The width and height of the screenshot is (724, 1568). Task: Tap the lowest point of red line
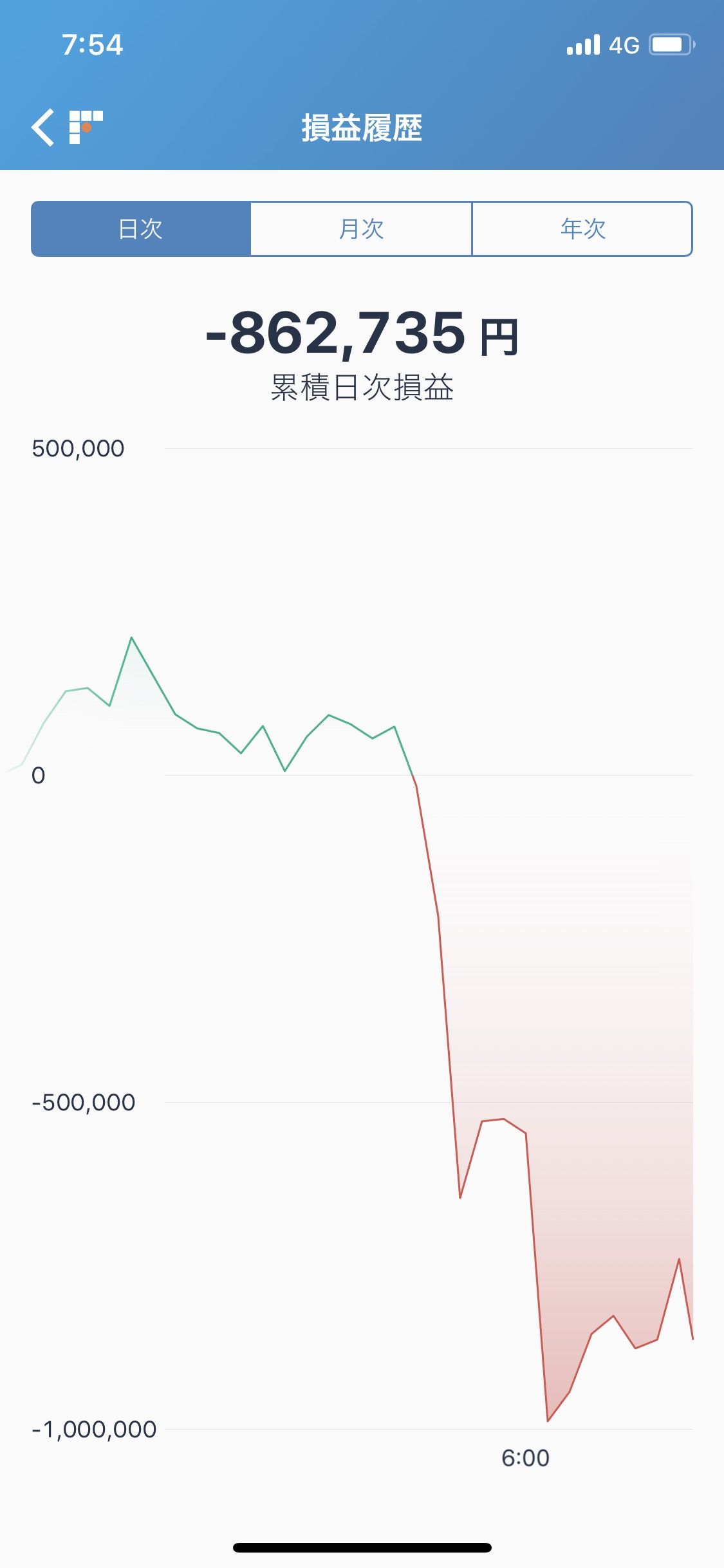[x=548, y=1421]
